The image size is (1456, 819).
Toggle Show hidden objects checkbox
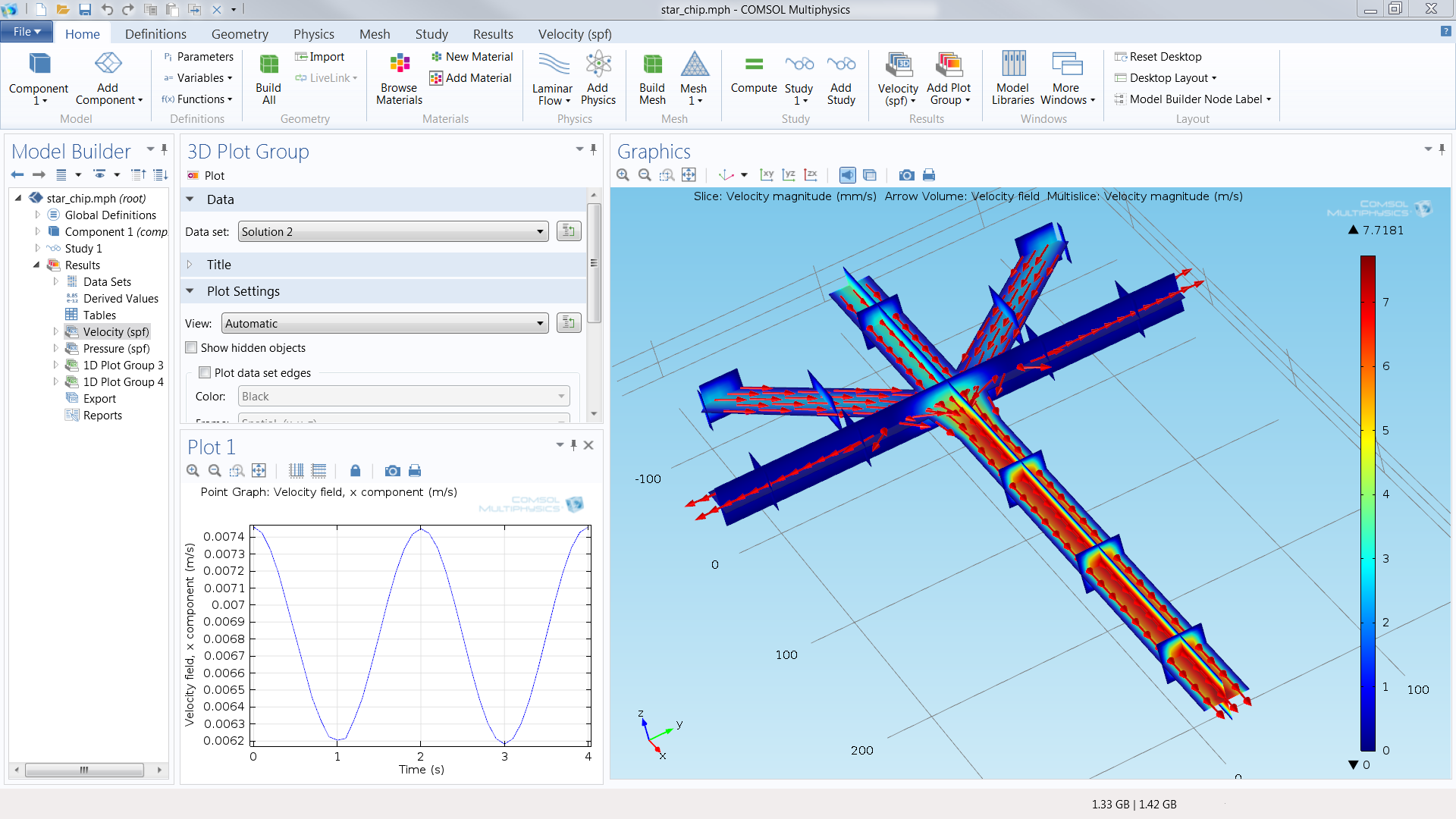193,347
